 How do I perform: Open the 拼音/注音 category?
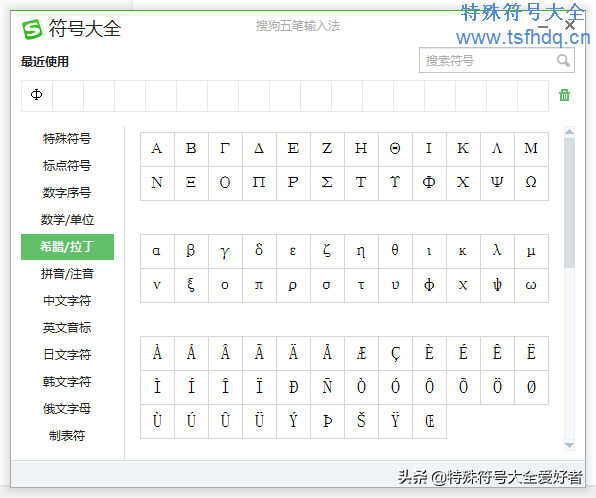(67, 274)
